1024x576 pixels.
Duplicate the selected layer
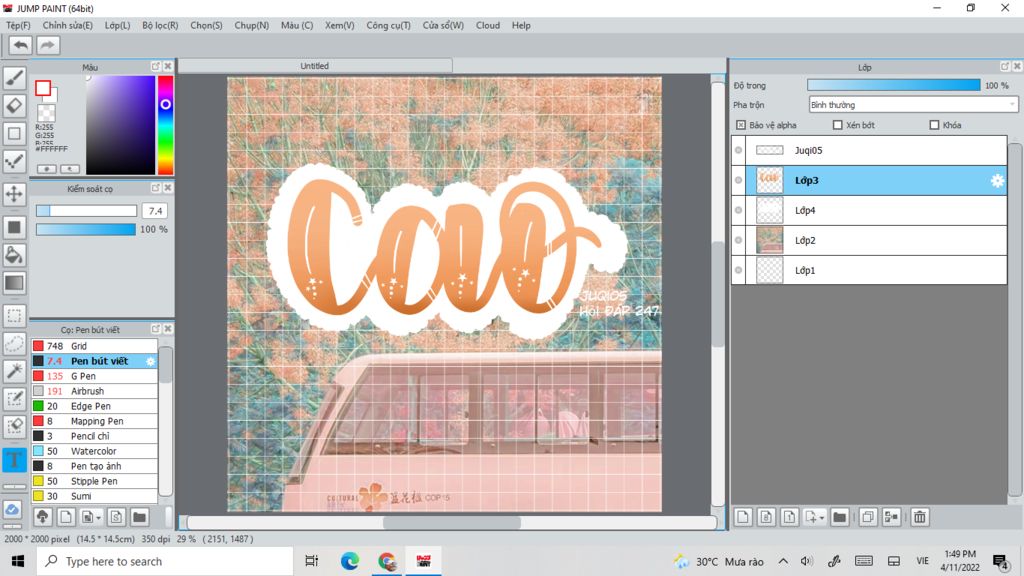tap(867, 517)
